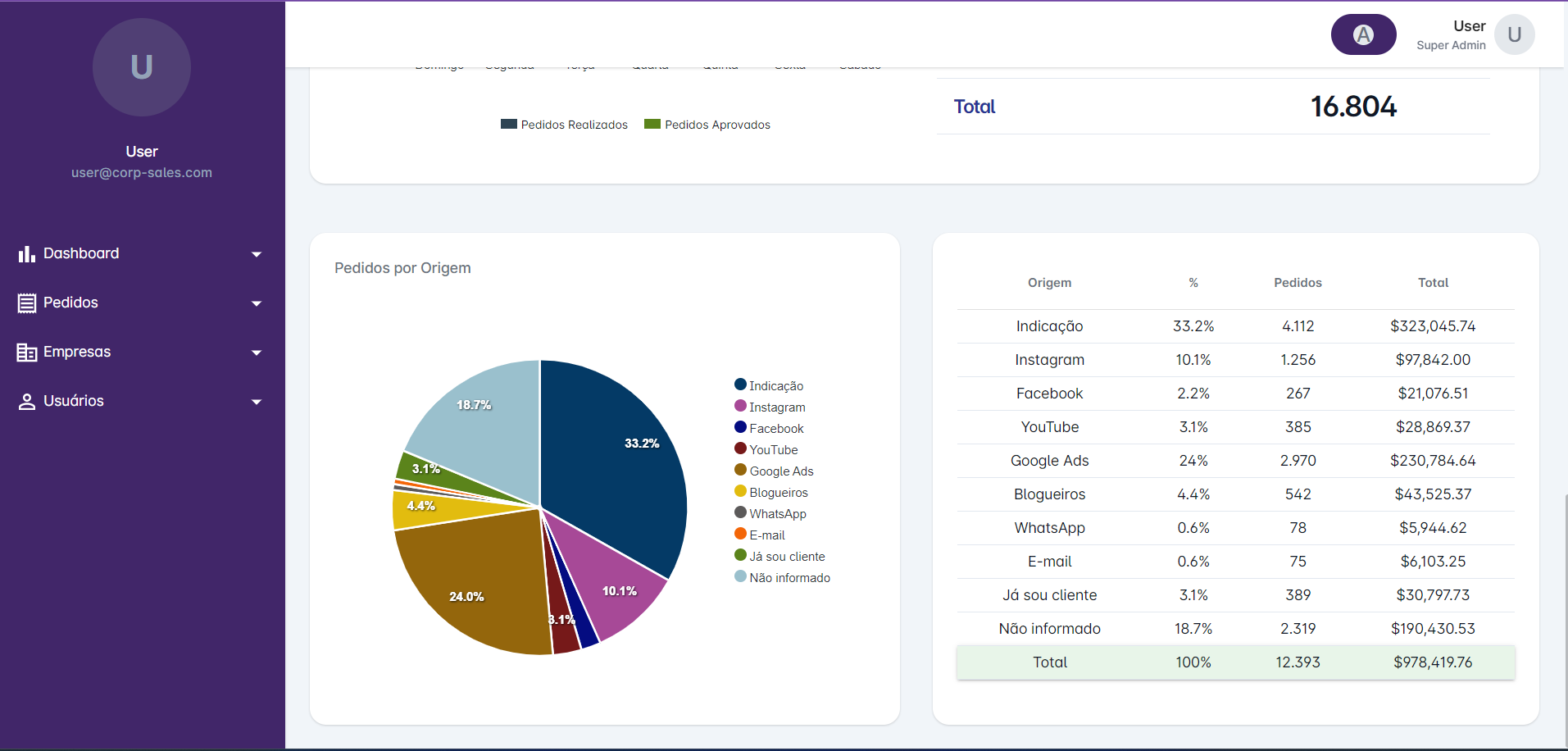Open the Dashboard sidebar menu item

142,253
